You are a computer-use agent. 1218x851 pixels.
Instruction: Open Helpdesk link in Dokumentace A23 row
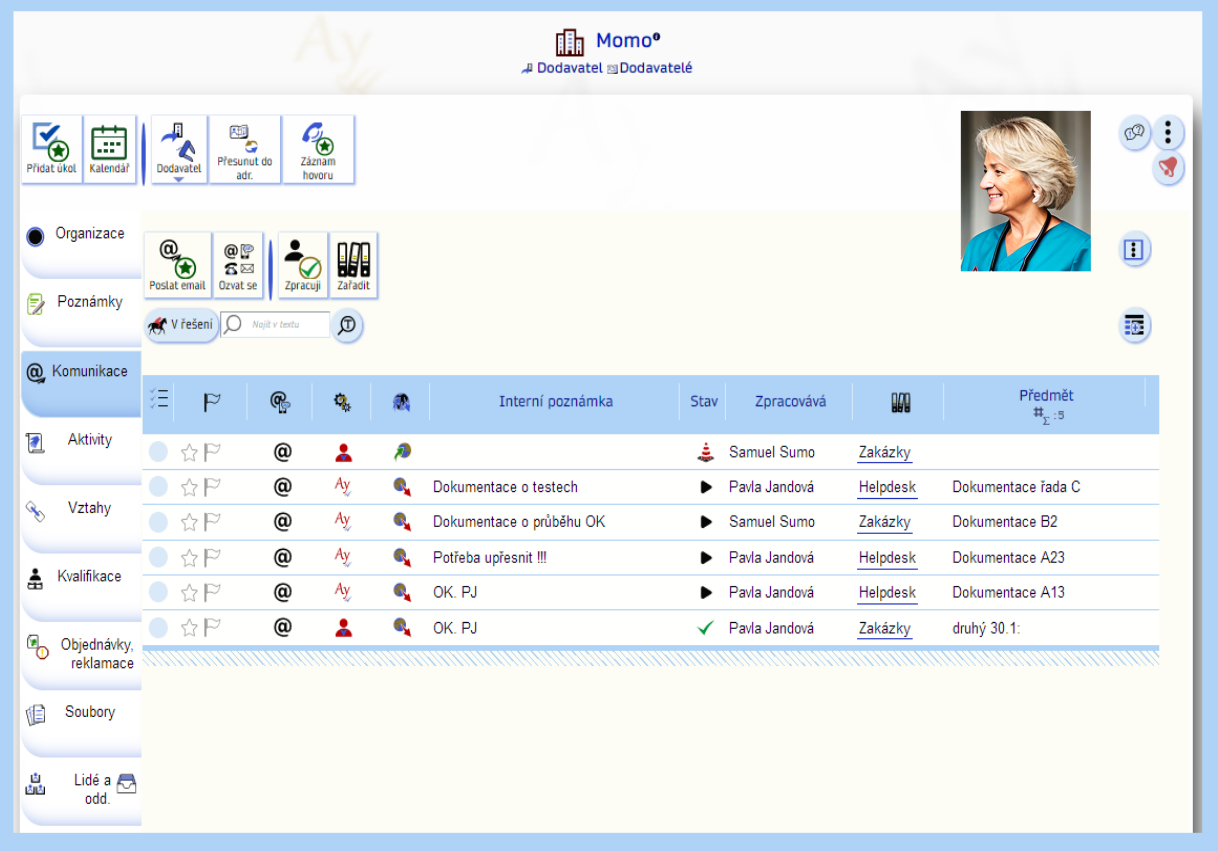[x=887, y=558]
